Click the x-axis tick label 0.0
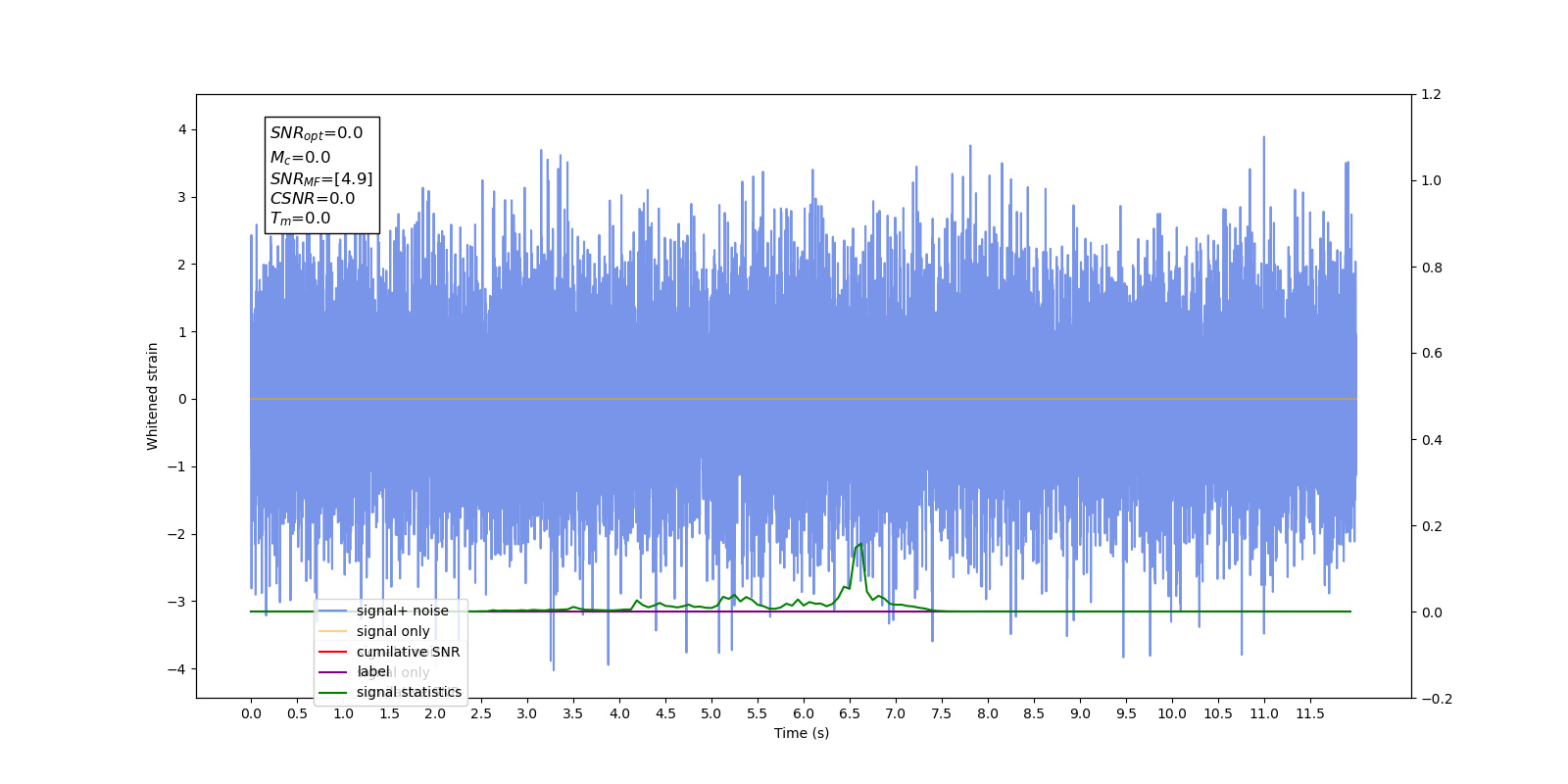Screen dimensions: 1568x784 (x=251, y=713)
